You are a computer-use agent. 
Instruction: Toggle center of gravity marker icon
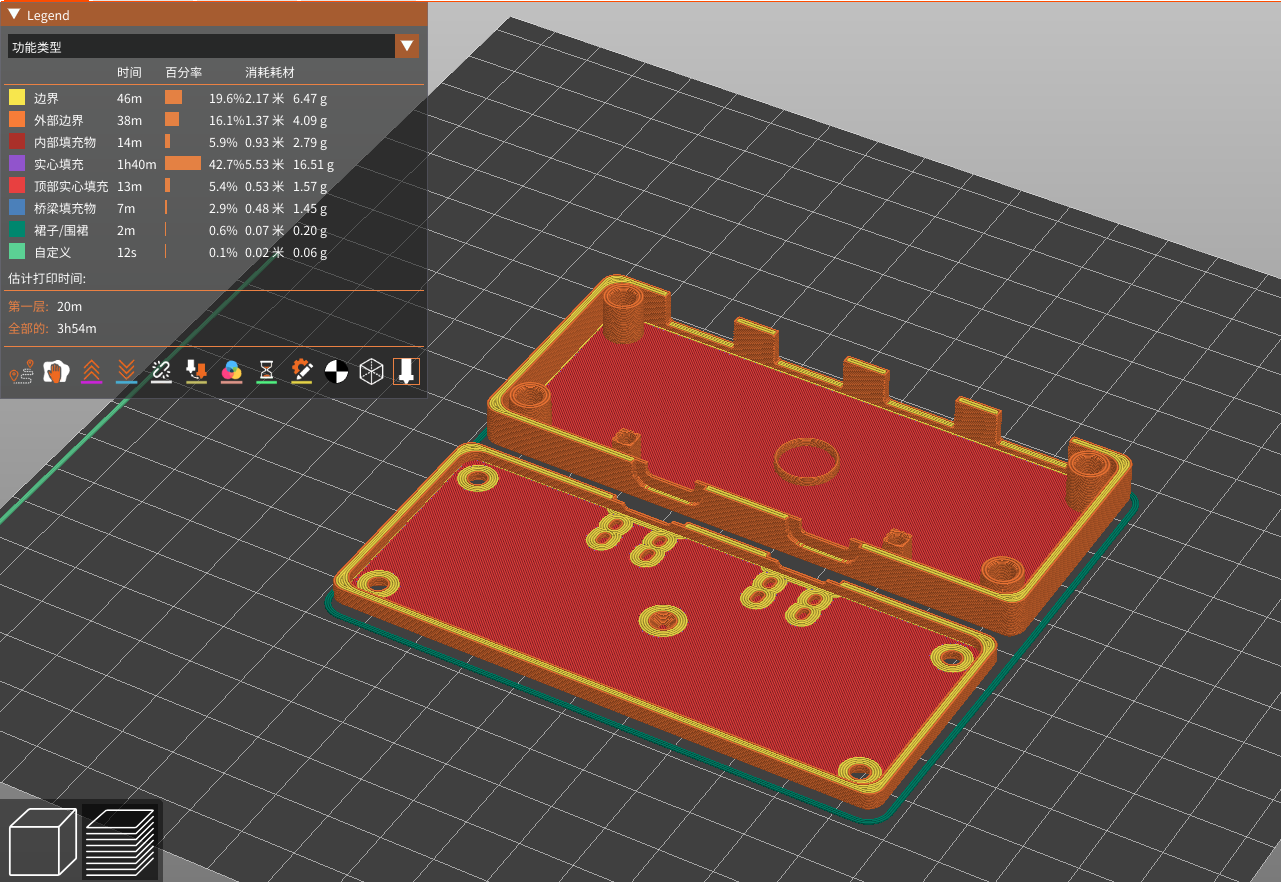click(336, 372)
